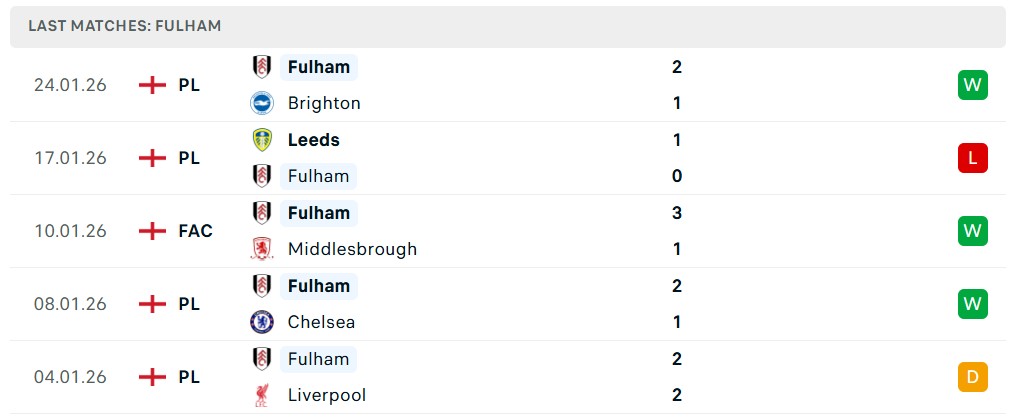Open the Liverpool team link
The height and width of the screenshot is (418, 1012).
coord(327,395)
